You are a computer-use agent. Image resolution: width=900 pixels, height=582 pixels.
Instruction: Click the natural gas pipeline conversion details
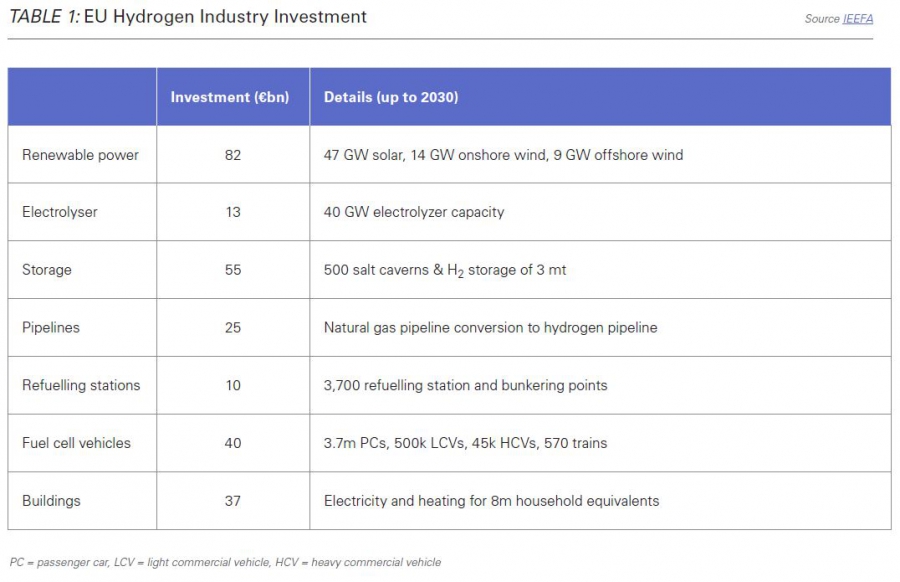coord(490,327)
